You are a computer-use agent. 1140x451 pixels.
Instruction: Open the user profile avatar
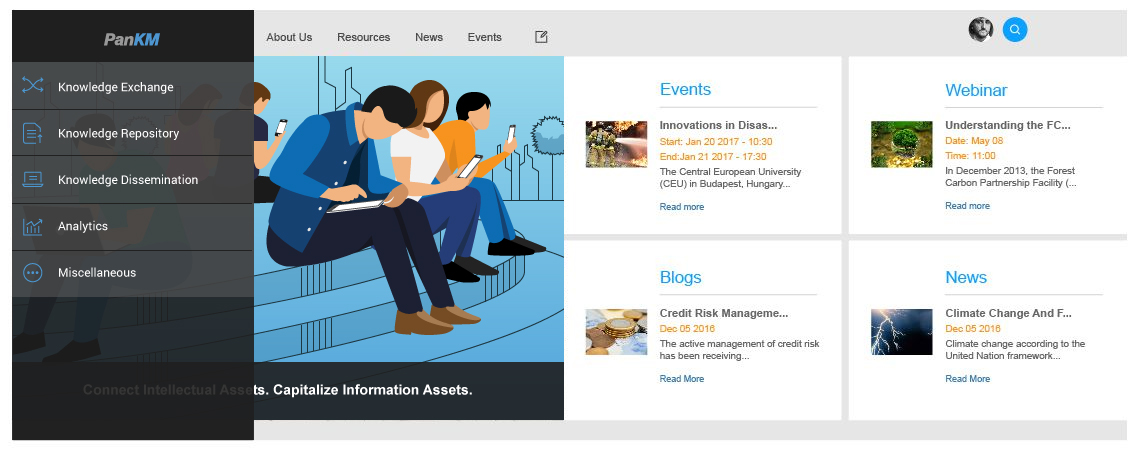coord(981,30)
